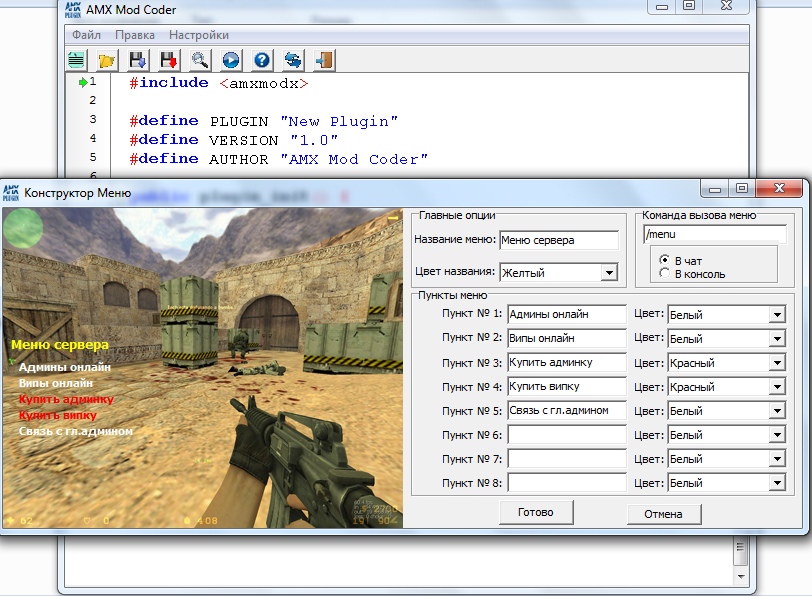This screenshot has width=812, height=596.
Task: Click the empty Пункт № 7 text field
Action: click(x=566, y=459)
